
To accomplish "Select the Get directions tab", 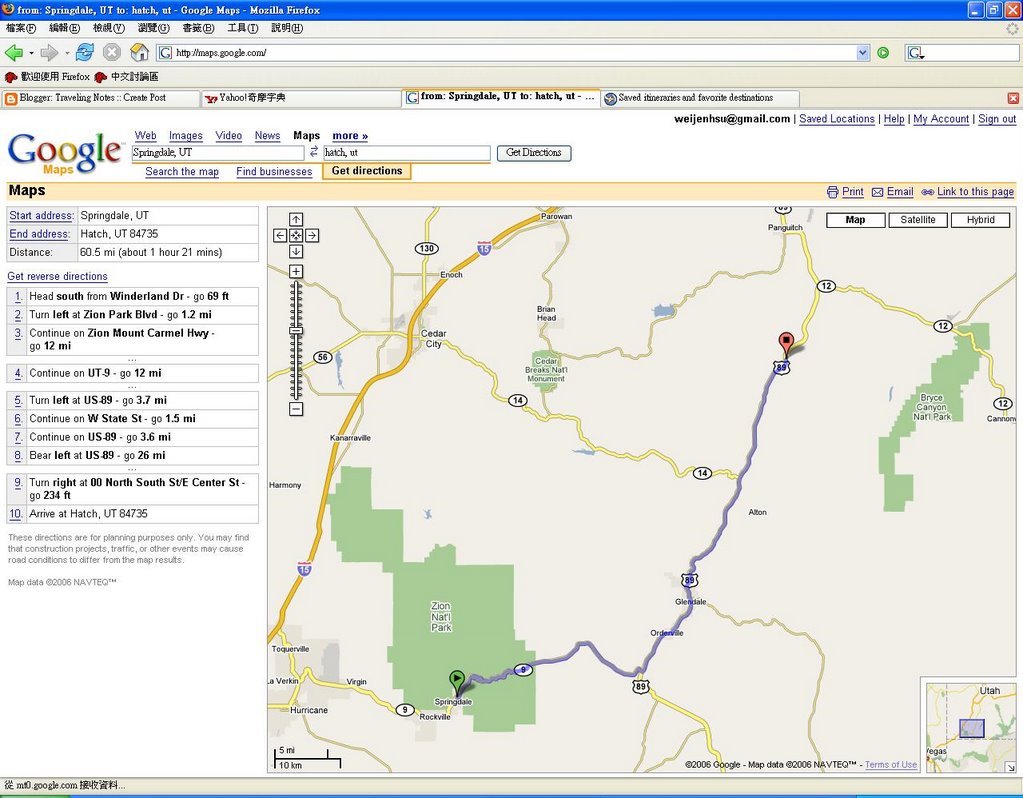I will [x=367, y=171].
